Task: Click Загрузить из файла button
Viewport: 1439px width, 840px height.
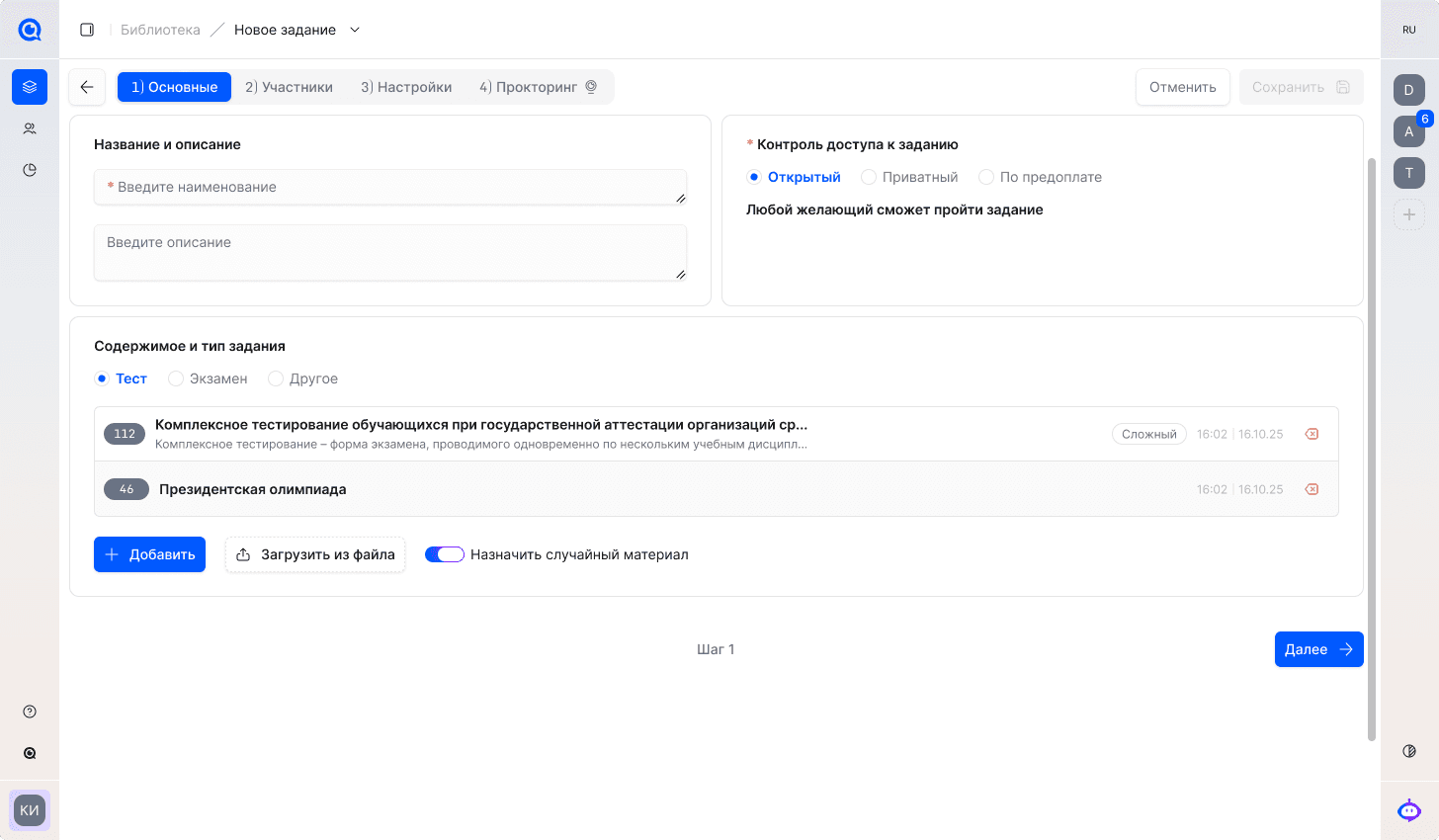Action: tap(315, 554)
